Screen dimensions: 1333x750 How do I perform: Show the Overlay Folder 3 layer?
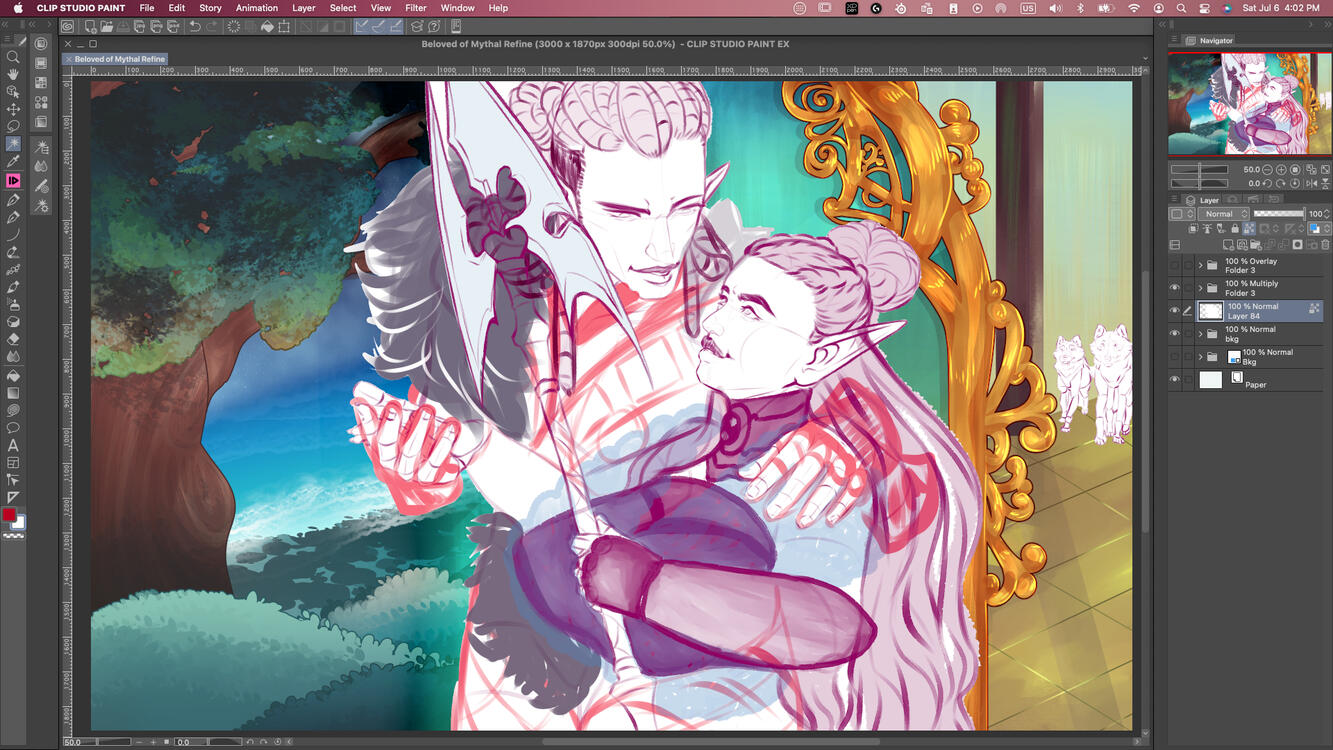pyautogui.click(x=1175, y=266)
